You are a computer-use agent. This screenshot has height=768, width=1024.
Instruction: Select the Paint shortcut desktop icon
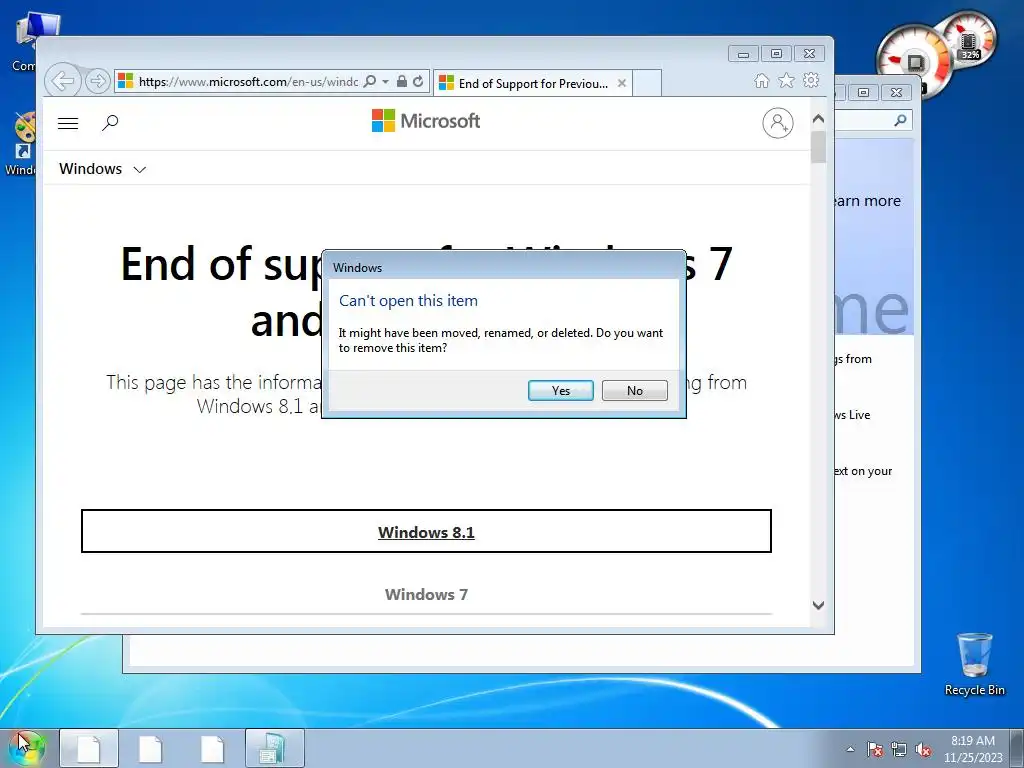(22, 142)
